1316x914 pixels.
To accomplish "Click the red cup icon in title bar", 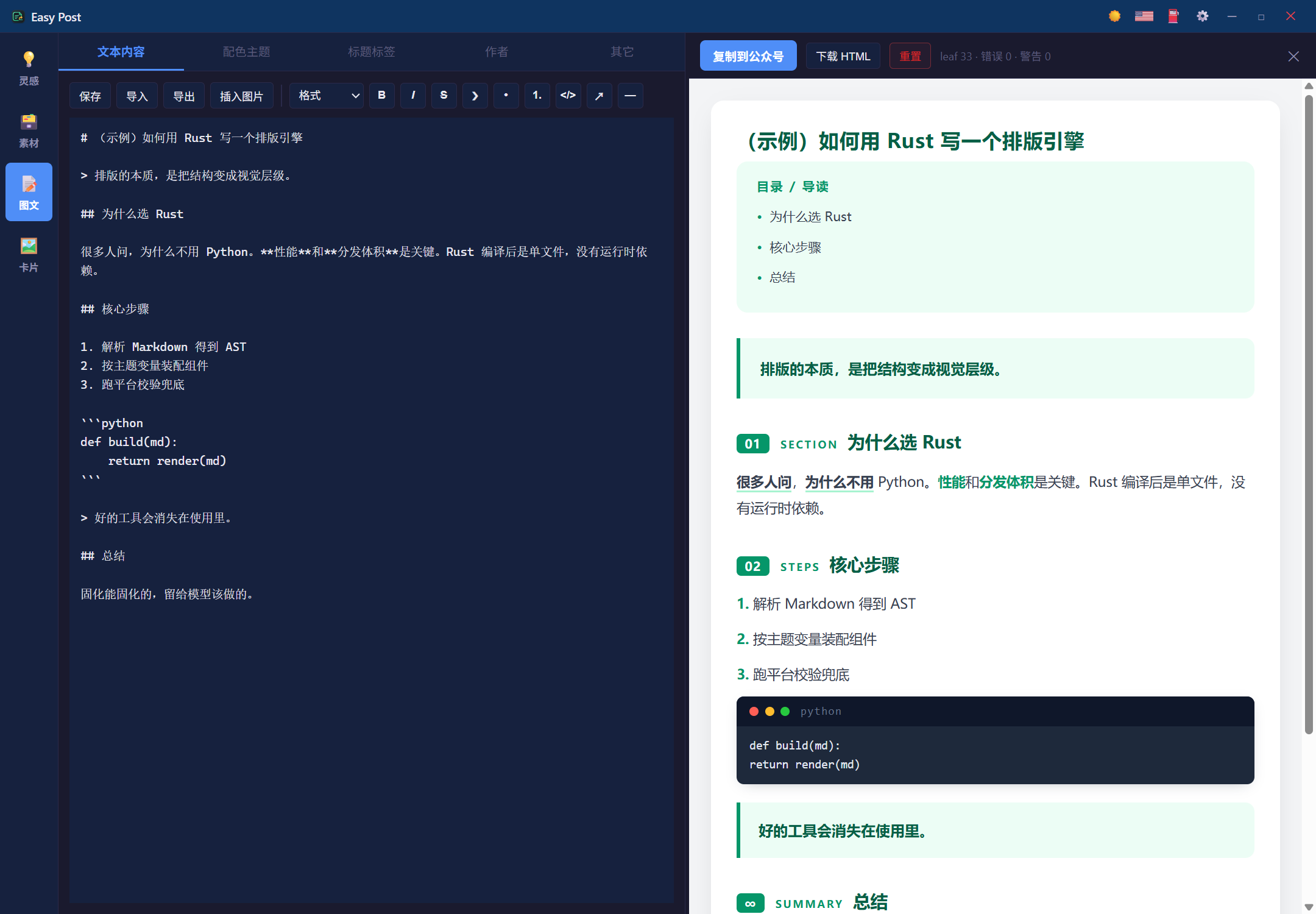I will (1173, 16).
